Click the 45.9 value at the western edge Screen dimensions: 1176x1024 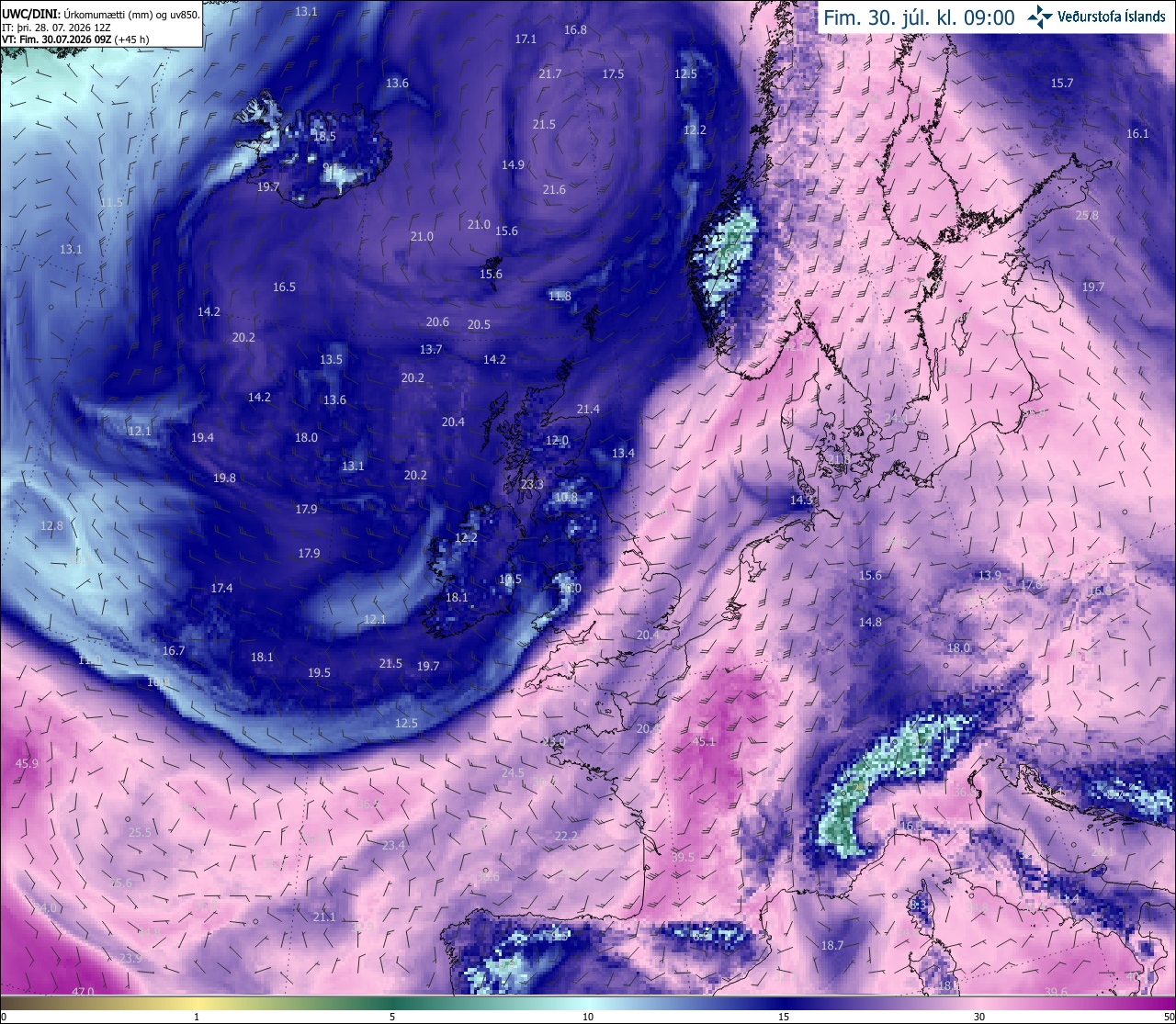pos(28,763)
